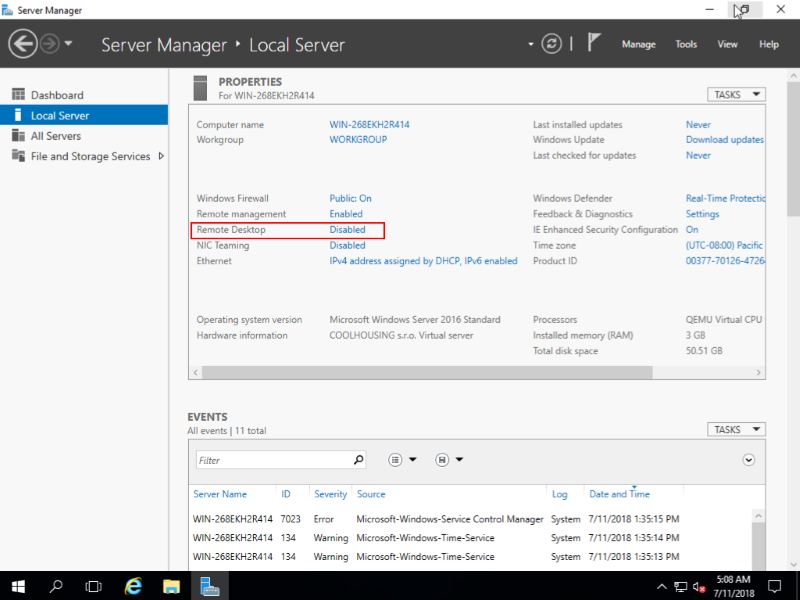Click the WORKGROUP link

[x=358, y=139]
